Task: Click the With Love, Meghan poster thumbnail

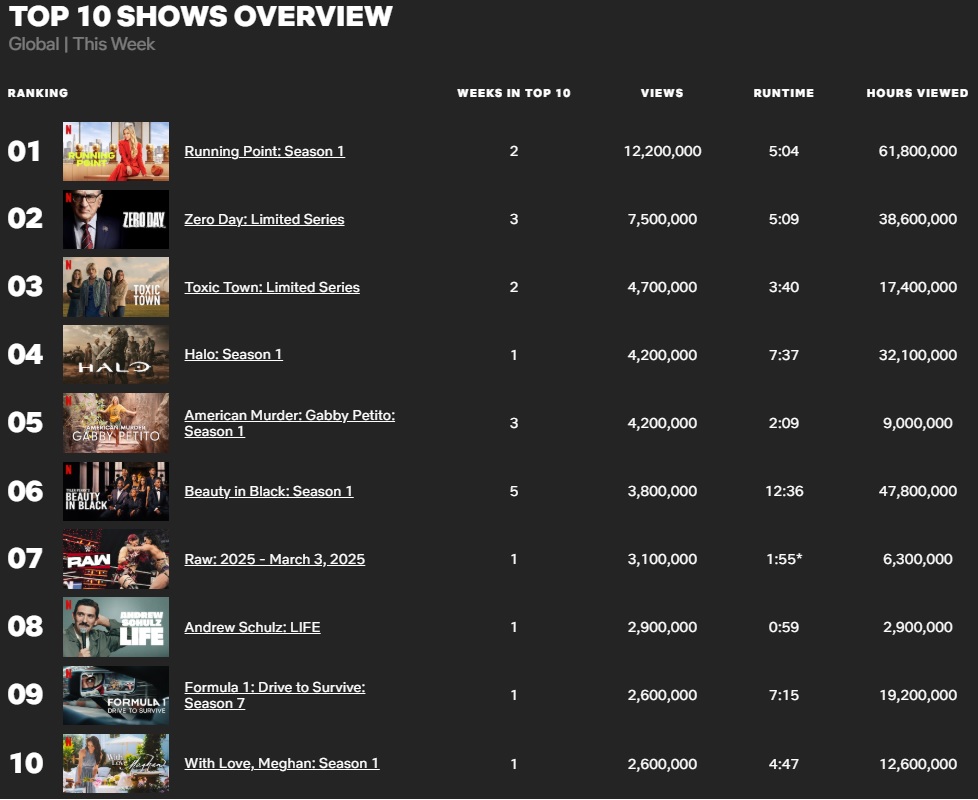Action: [x=116, y=763]
